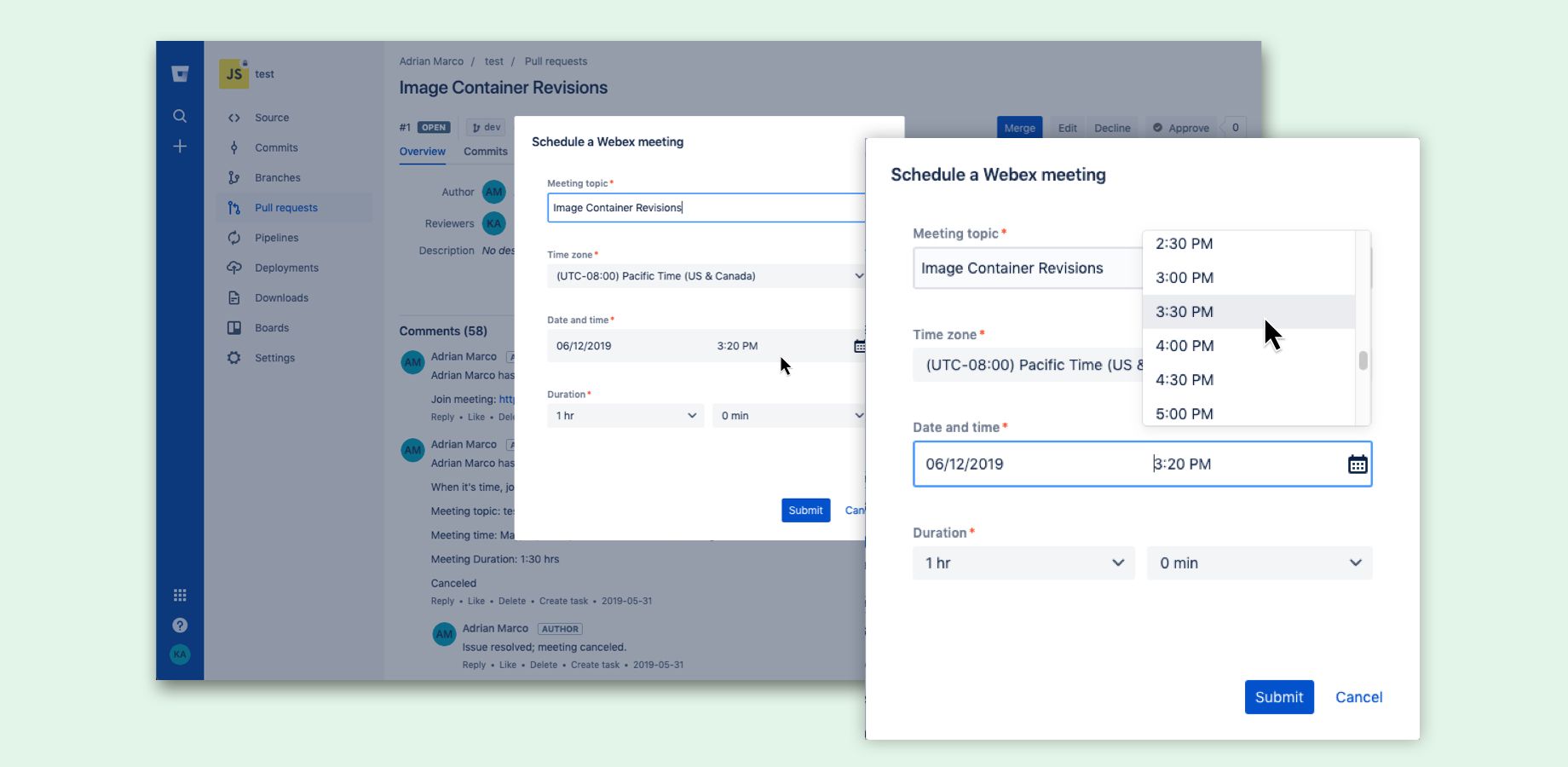
Task: Click Meeting topic field in large dialog
Action: [1028, 268]
